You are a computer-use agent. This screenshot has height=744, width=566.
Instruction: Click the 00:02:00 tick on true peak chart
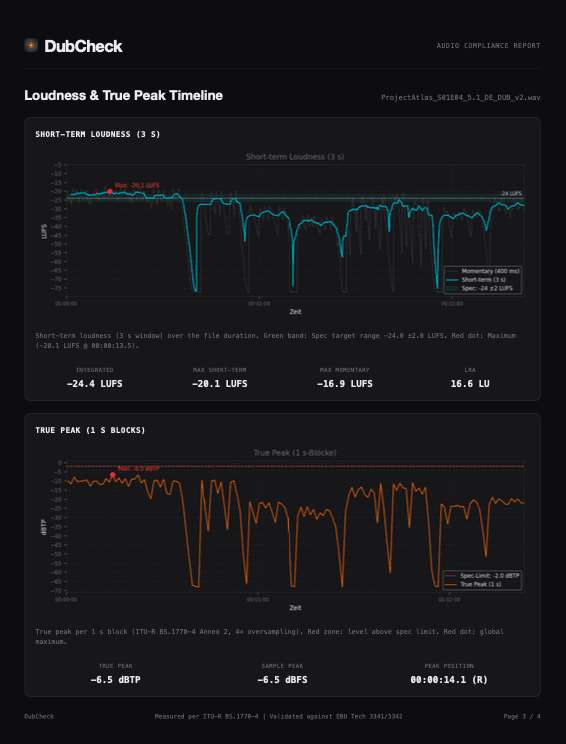click(x=449, y=600)
